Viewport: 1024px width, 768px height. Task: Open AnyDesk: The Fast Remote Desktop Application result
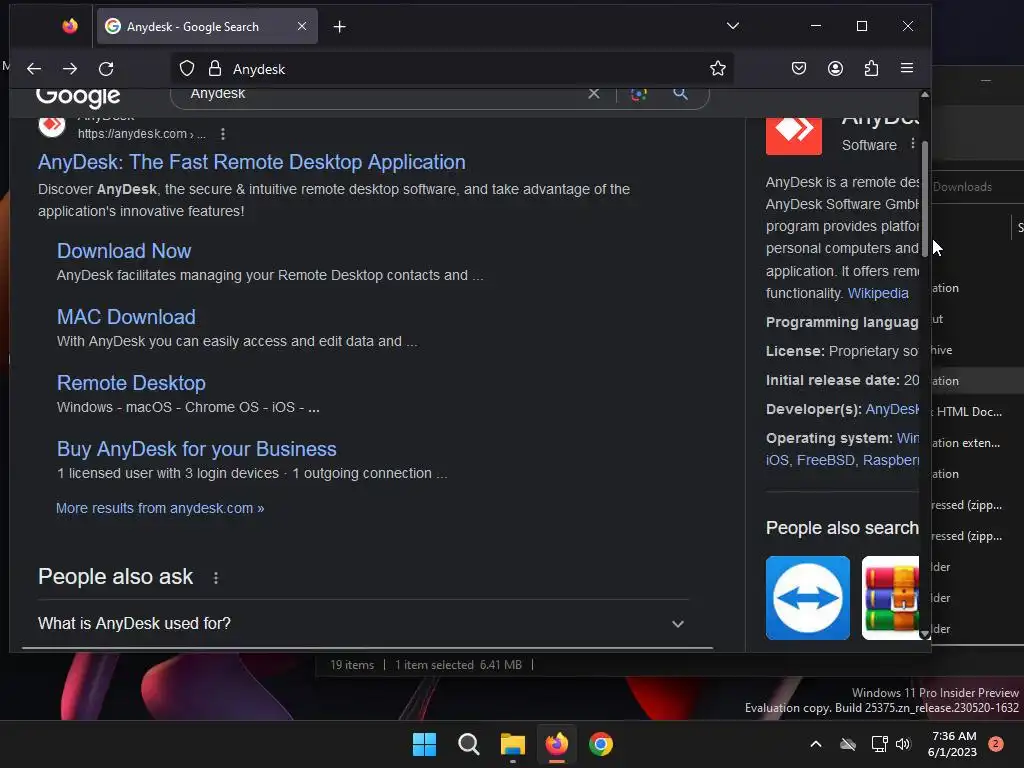coord(251,162)
